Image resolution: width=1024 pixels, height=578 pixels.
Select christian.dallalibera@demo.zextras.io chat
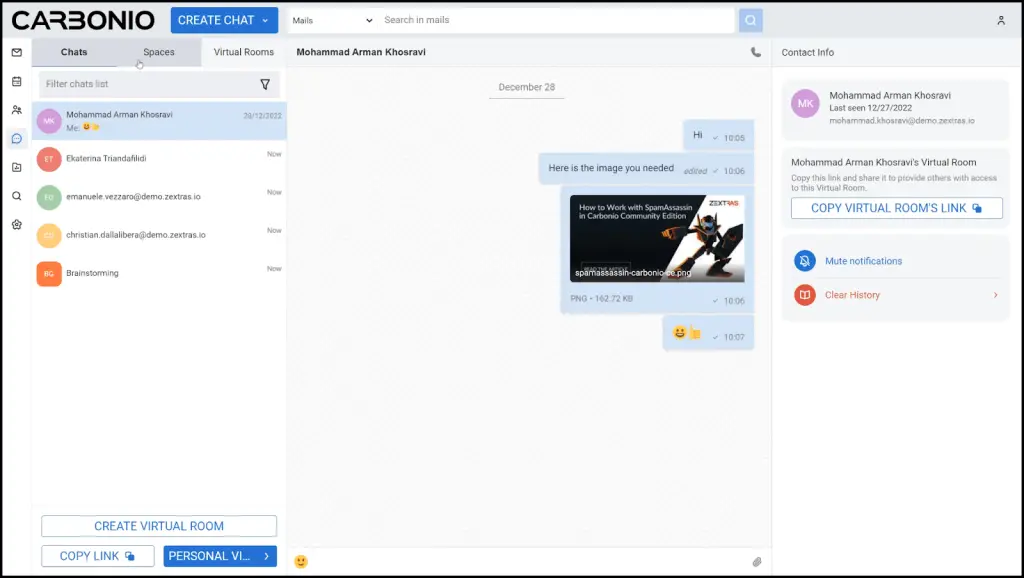point(159,235)
